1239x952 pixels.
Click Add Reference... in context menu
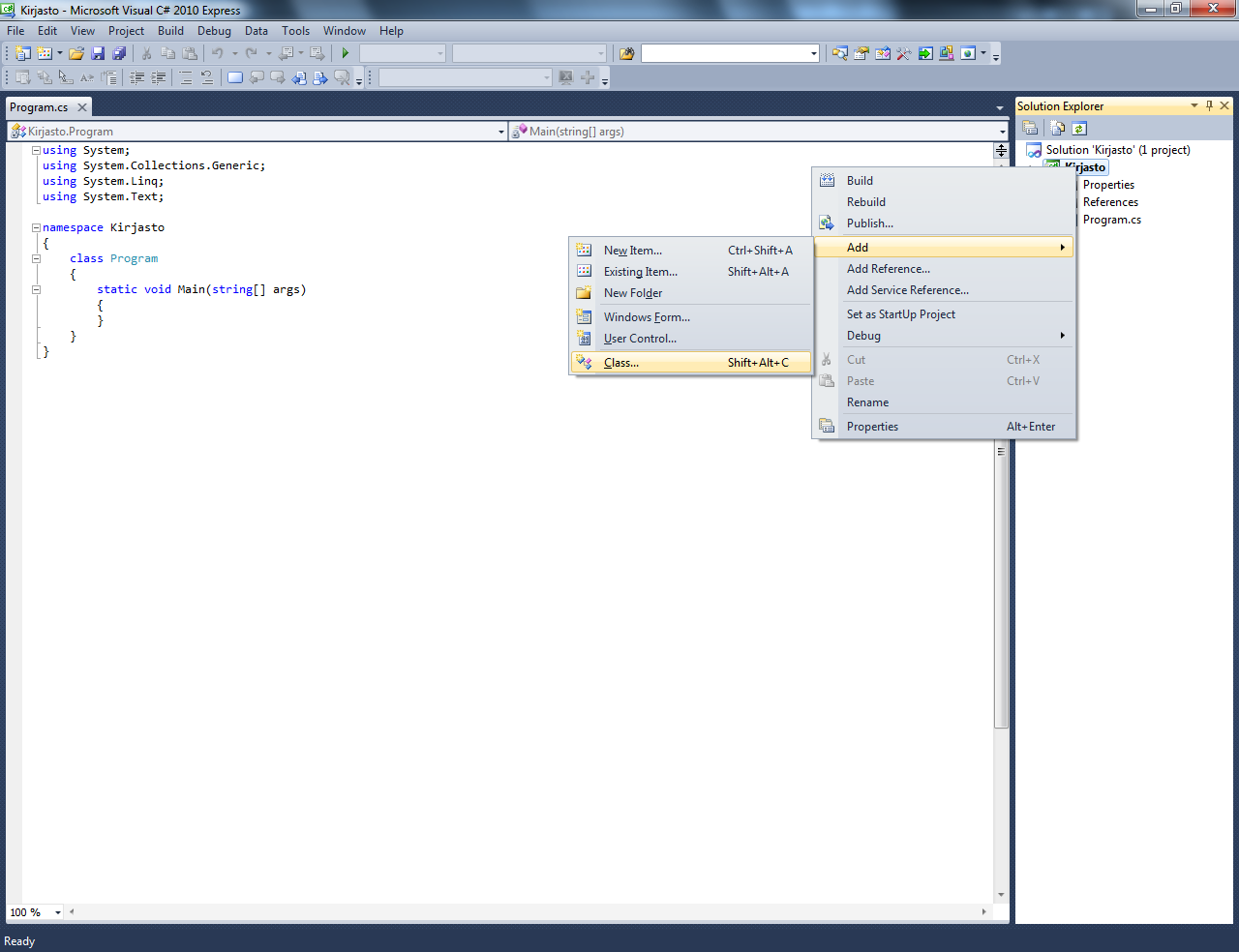(944, 269)
